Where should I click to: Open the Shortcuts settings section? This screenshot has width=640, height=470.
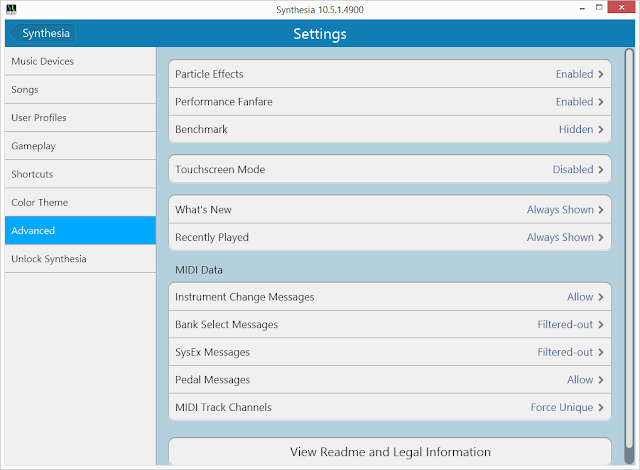click(x=80, y=174)
